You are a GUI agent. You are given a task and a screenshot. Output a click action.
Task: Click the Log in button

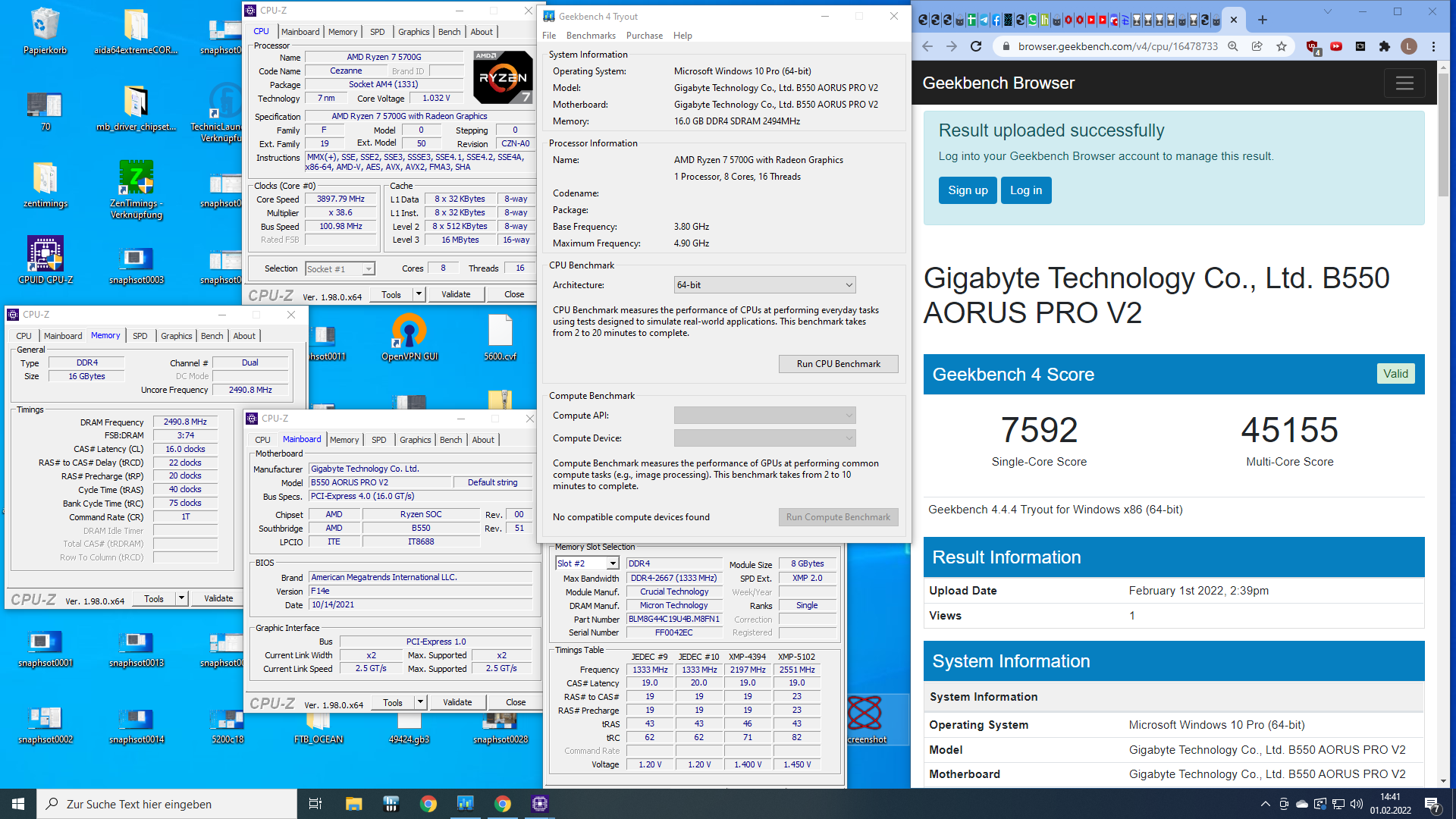(x=1026, y=190)
